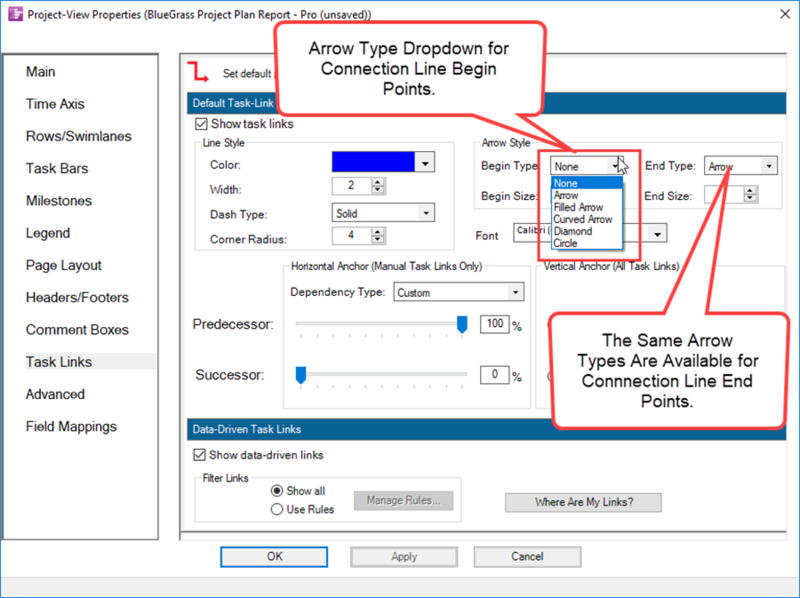Toggle the Show task links checkbox
800x598 pixels.
201,124
